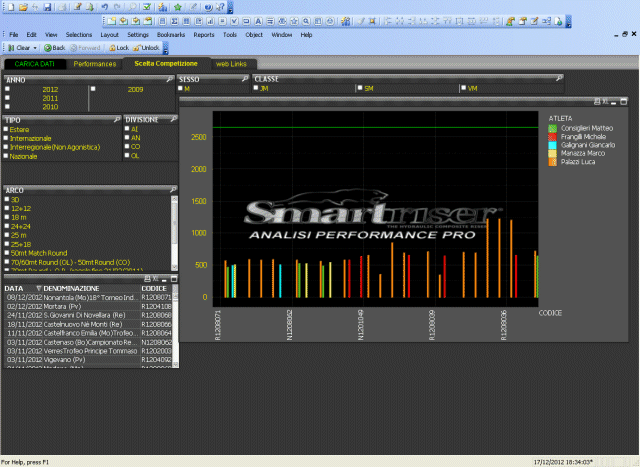Tick 50mt Match Round checkbox
Screen dimensions: 640x467
point(7,252)
